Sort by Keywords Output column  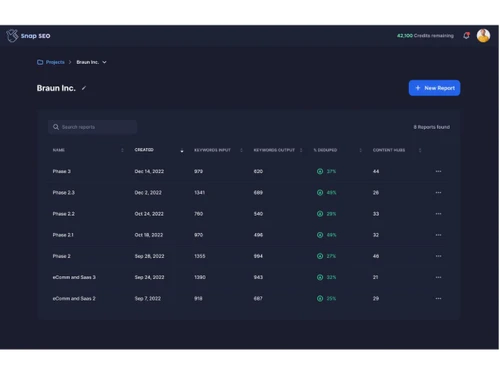tap(301, 150)
